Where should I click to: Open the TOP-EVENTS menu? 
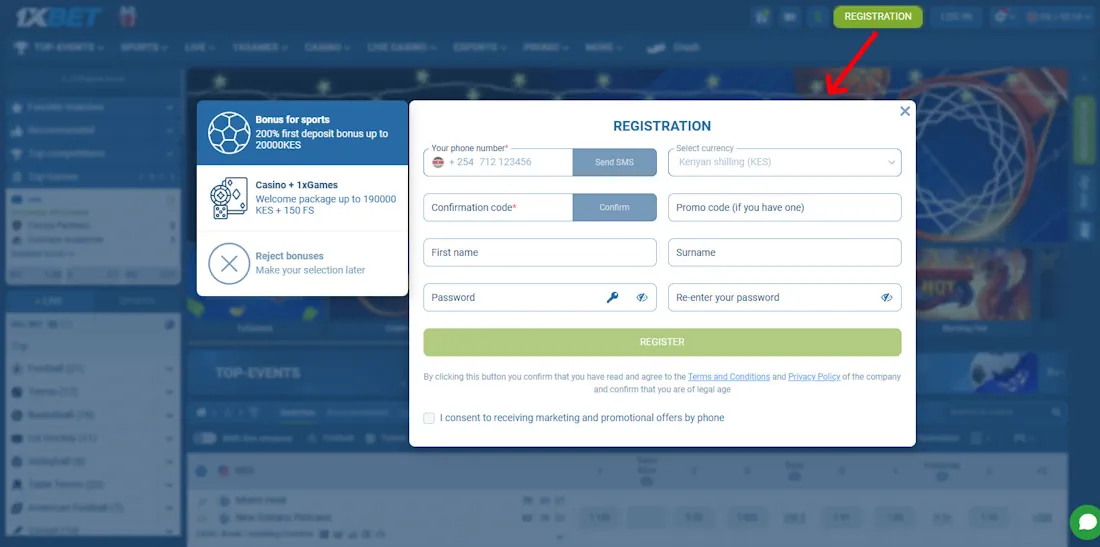click(59, 48)
